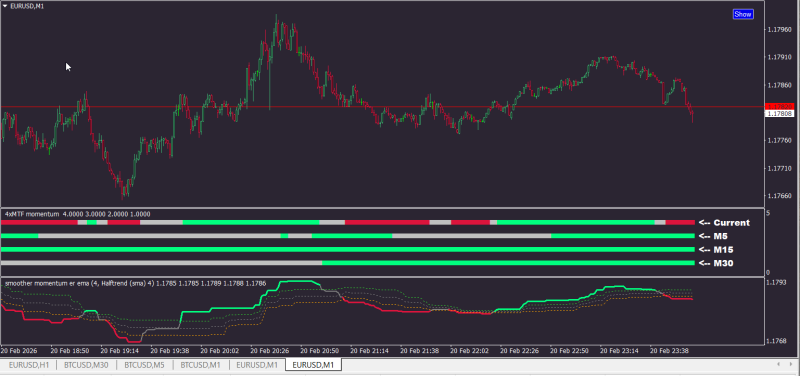This screenshot has width=800, height=376.
Task: Click the "20 Feb 20:02" time label
Action: point(220,351)
